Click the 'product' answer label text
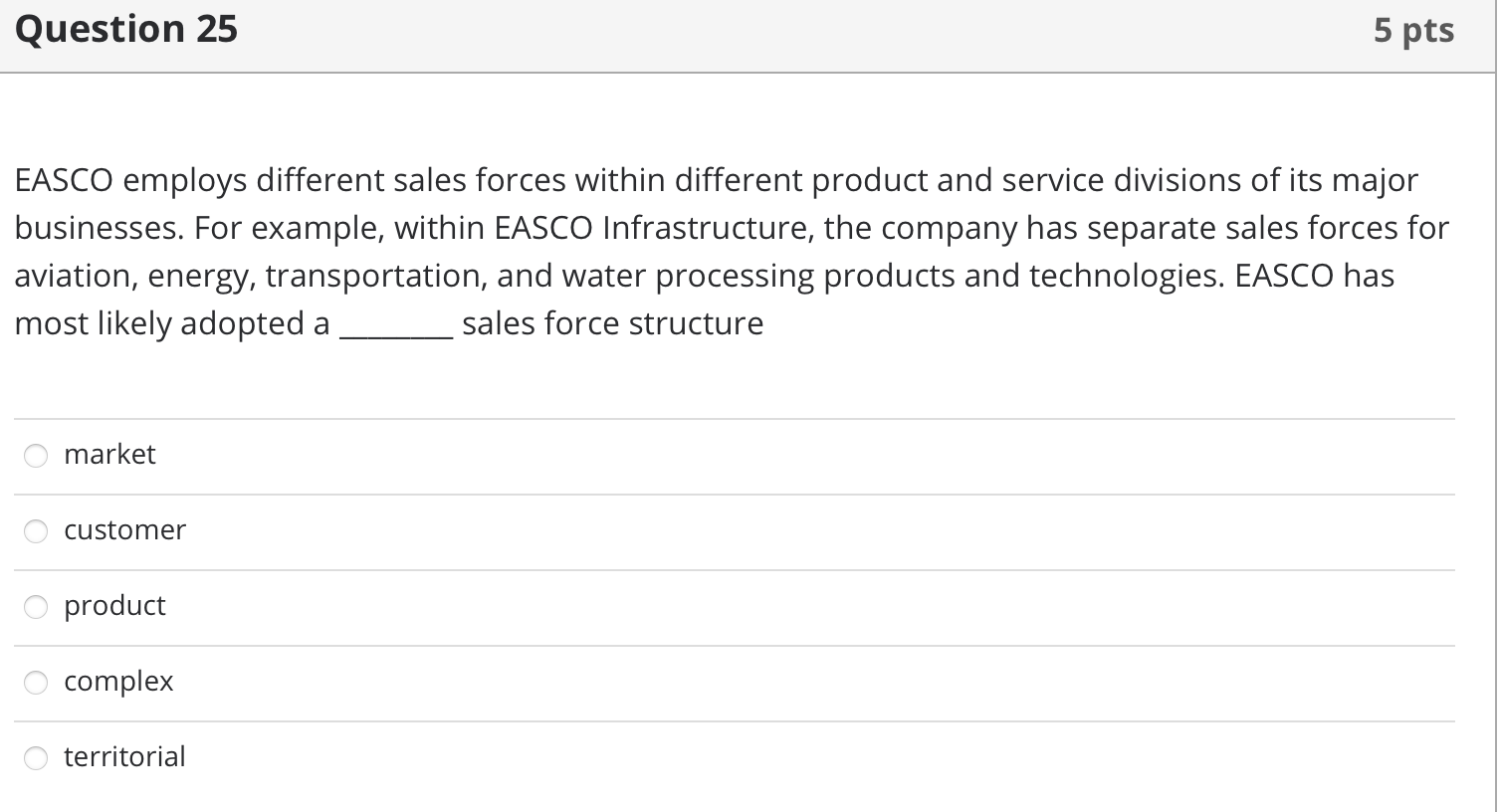This screenshot has width=1499, height=812. [114, 606]
